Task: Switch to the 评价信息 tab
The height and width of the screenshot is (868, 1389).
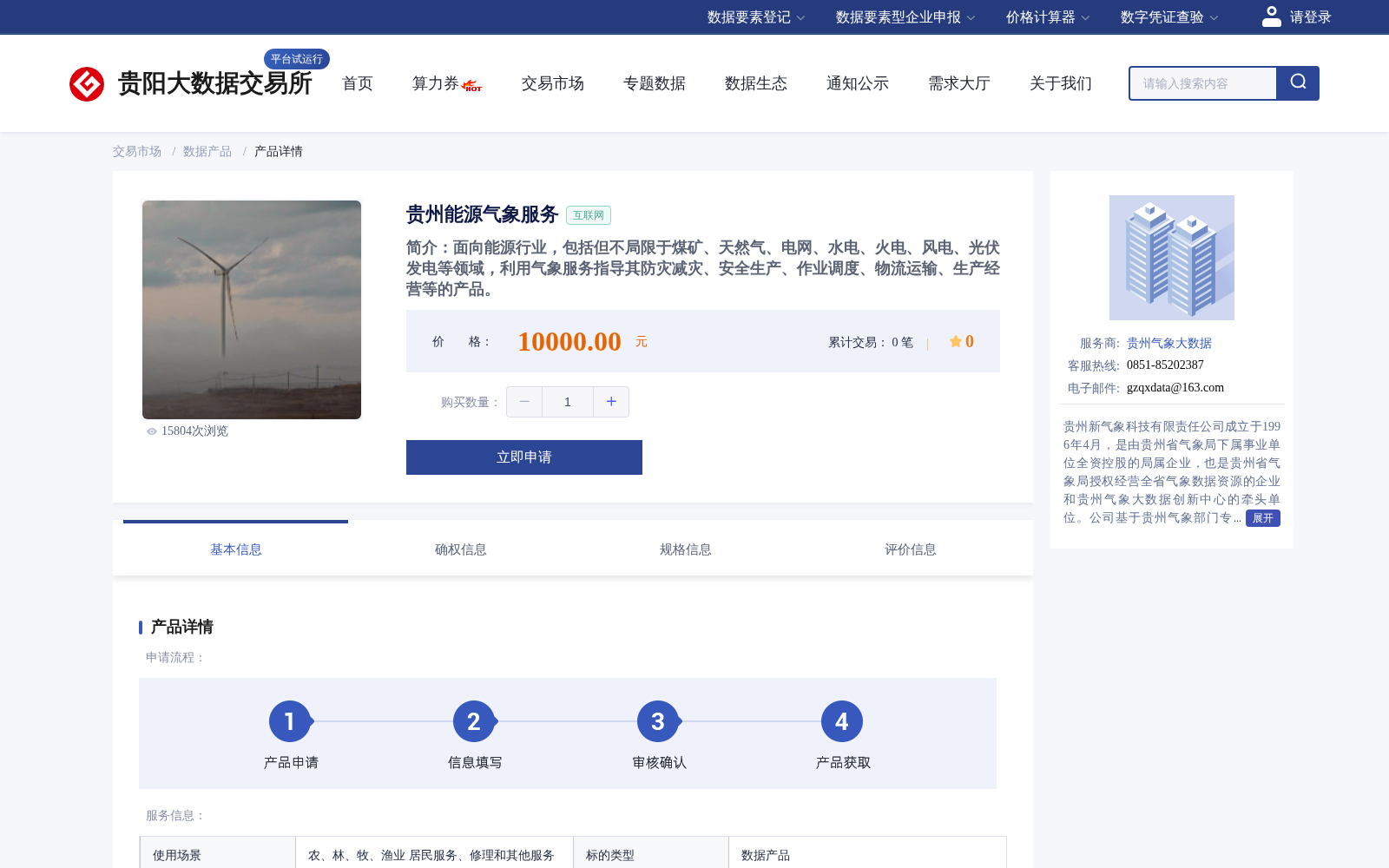Action: [911, 549]
